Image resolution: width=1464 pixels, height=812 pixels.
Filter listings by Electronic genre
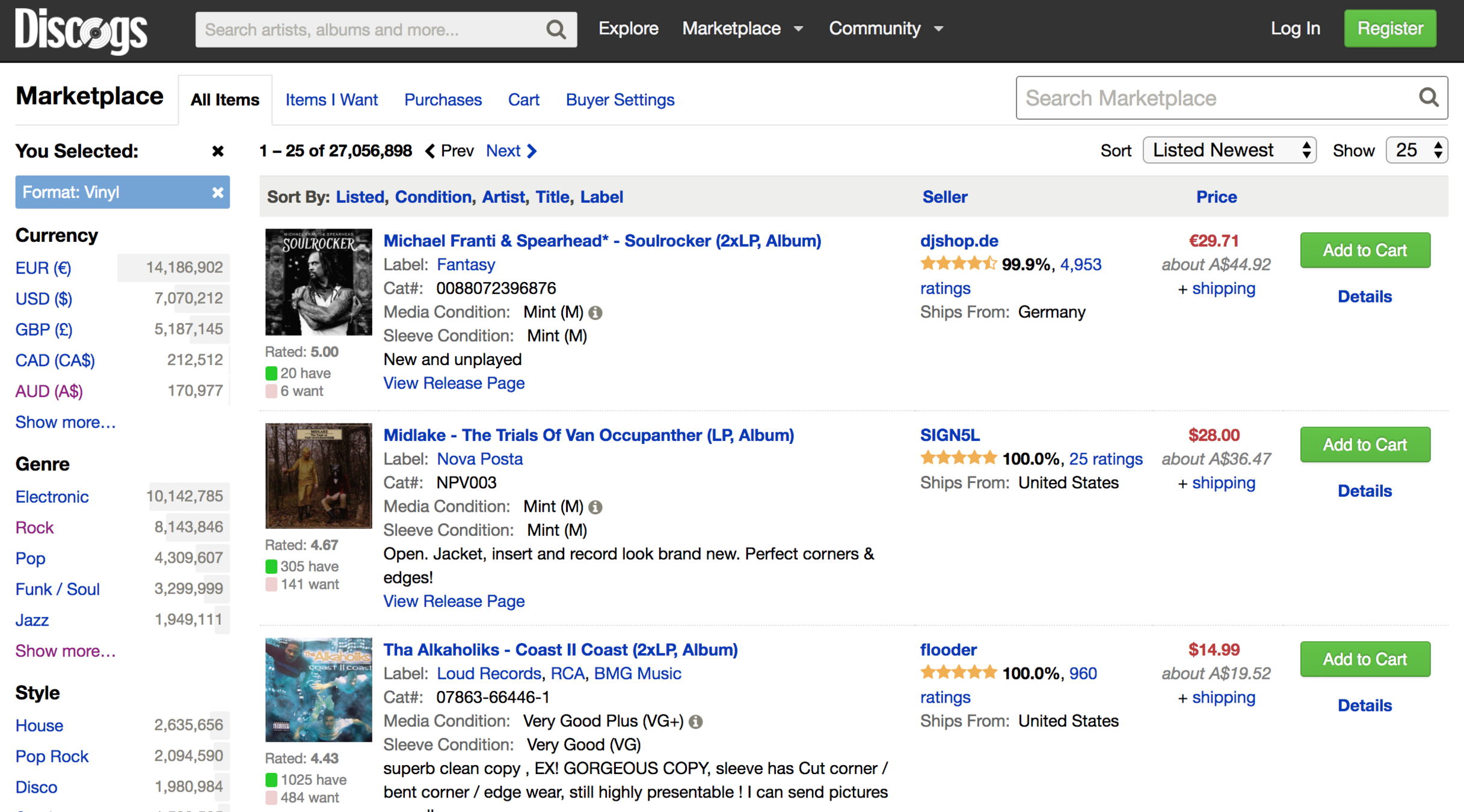(x=52, y=497)
